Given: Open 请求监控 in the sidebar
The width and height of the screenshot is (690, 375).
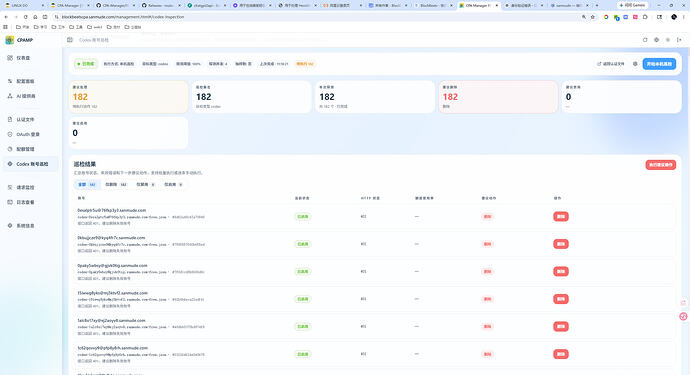Looking at the screenshot, I should click(30, 188).
